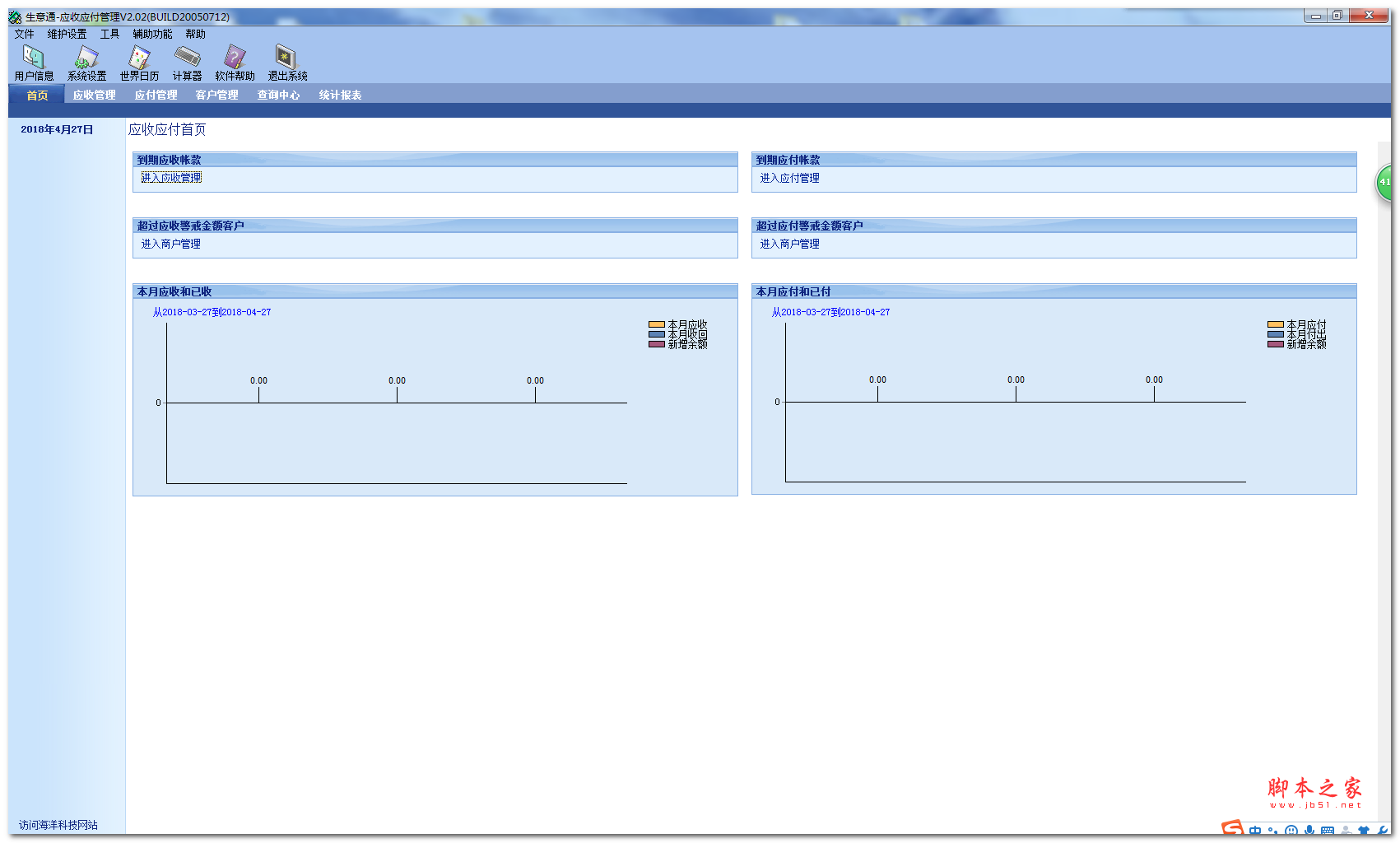Open 系统设置 from the toolbar
Image resolution: width=1400 pixels, height=843 pixels.
pyautogui.click(x=86, y=63)
